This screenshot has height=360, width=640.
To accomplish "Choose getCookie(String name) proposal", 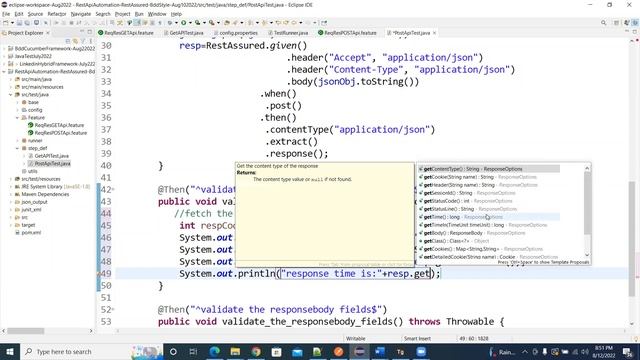I will (x=489, y=177).
